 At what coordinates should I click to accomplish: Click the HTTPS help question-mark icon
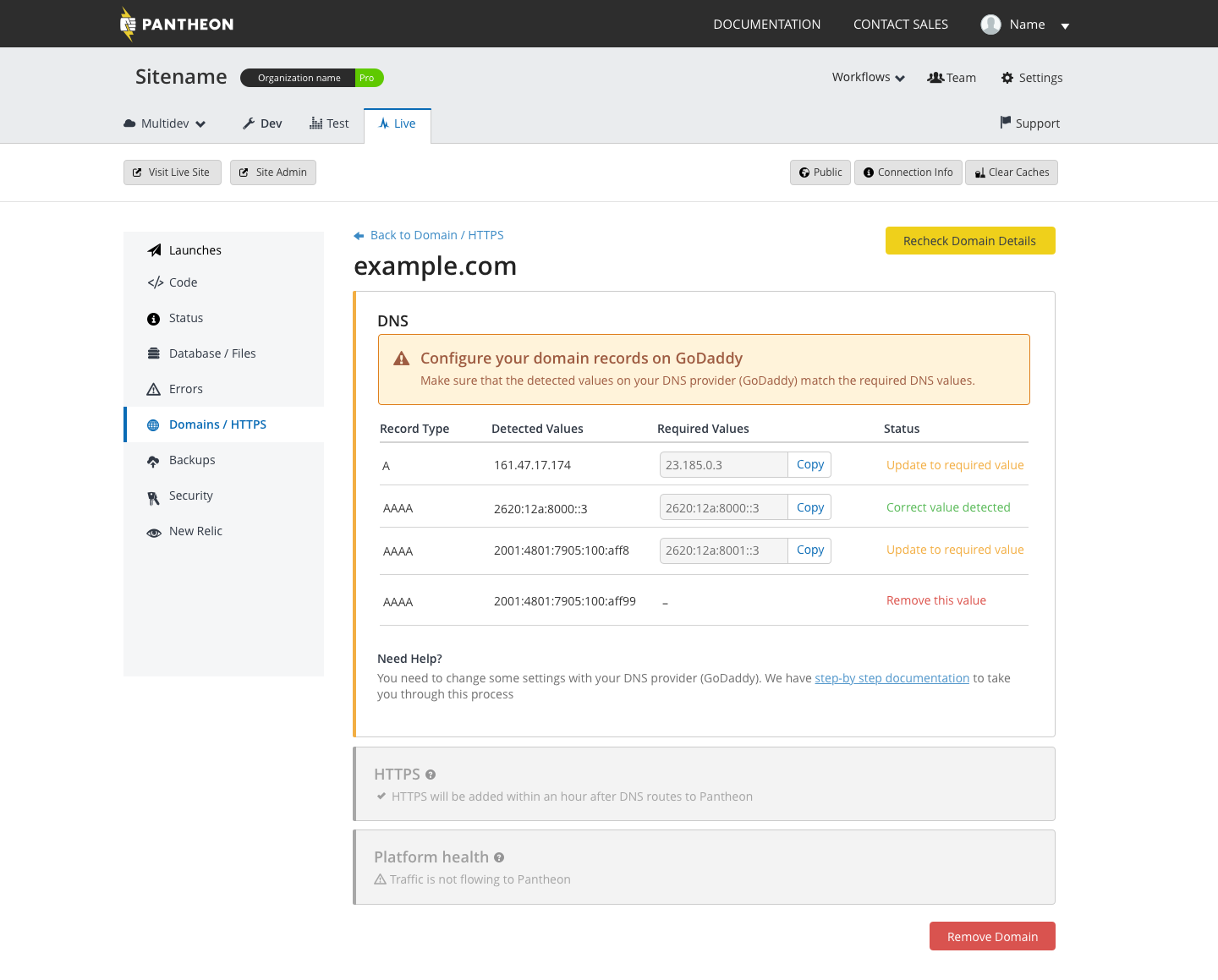[431, 775]
